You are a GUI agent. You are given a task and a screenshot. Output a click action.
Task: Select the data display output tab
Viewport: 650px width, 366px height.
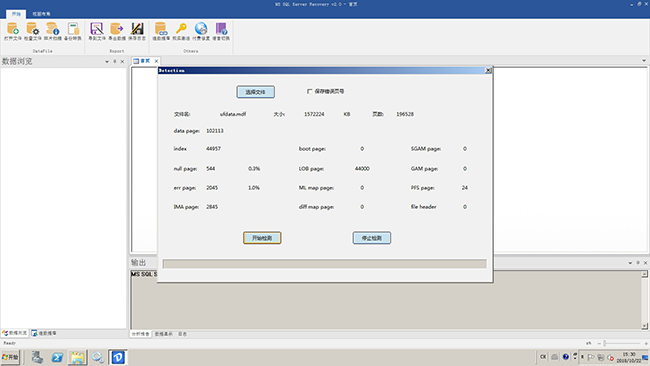point(163,334)
